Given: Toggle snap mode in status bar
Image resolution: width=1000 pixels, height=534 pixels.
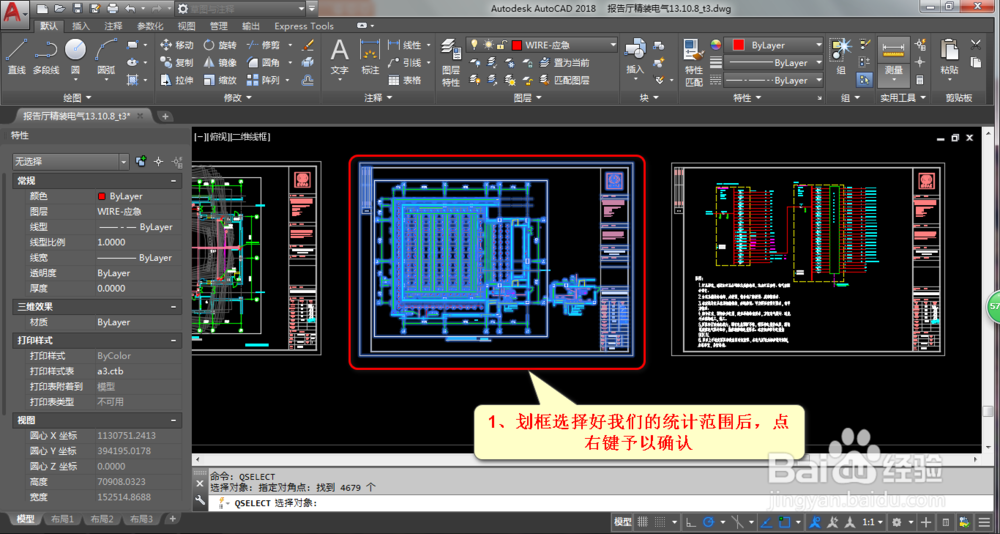Looking at the screenshot, I should [661, 521].
